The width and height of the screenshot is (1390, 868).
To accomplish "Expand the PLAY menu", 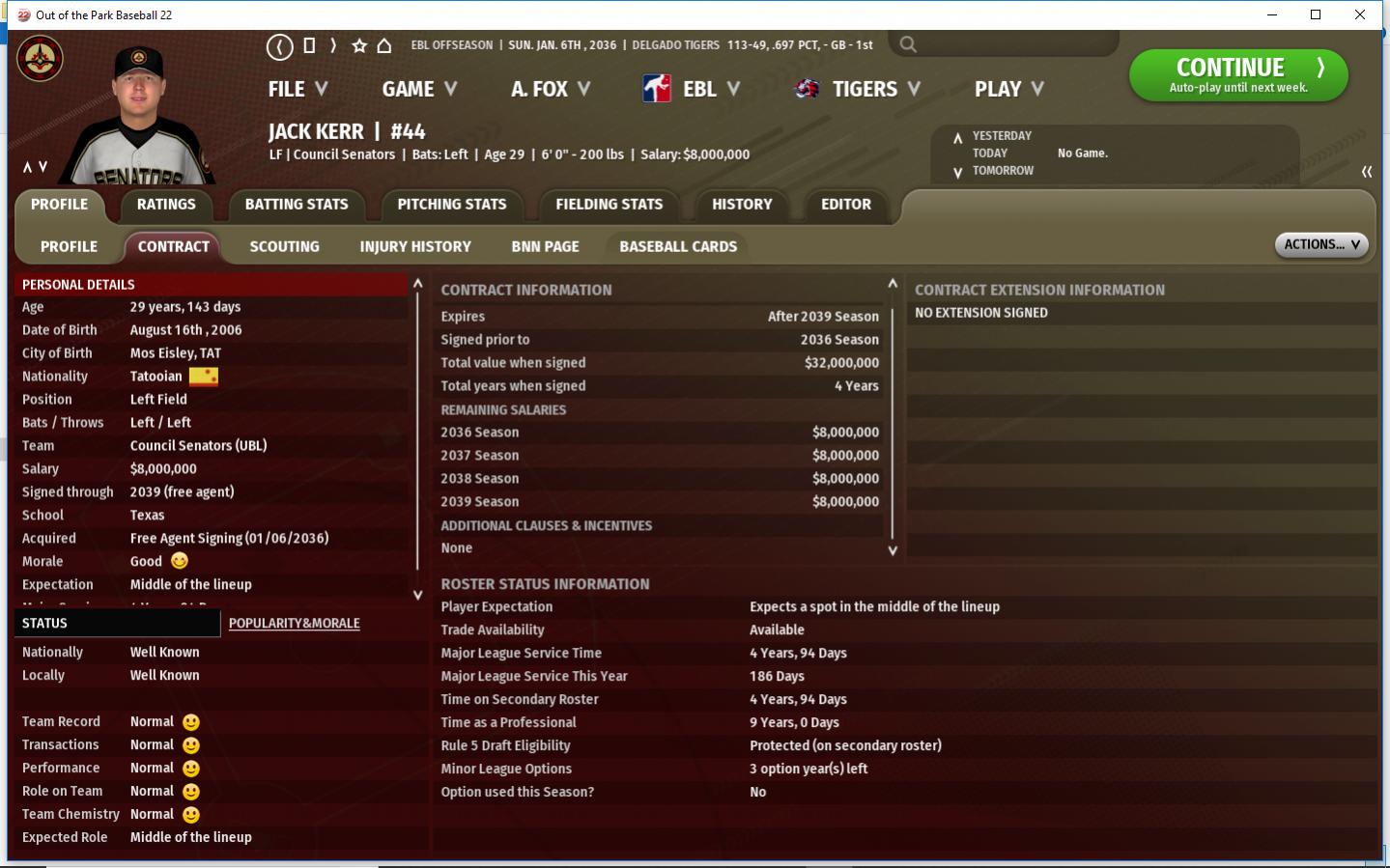I will (1008, 89).
